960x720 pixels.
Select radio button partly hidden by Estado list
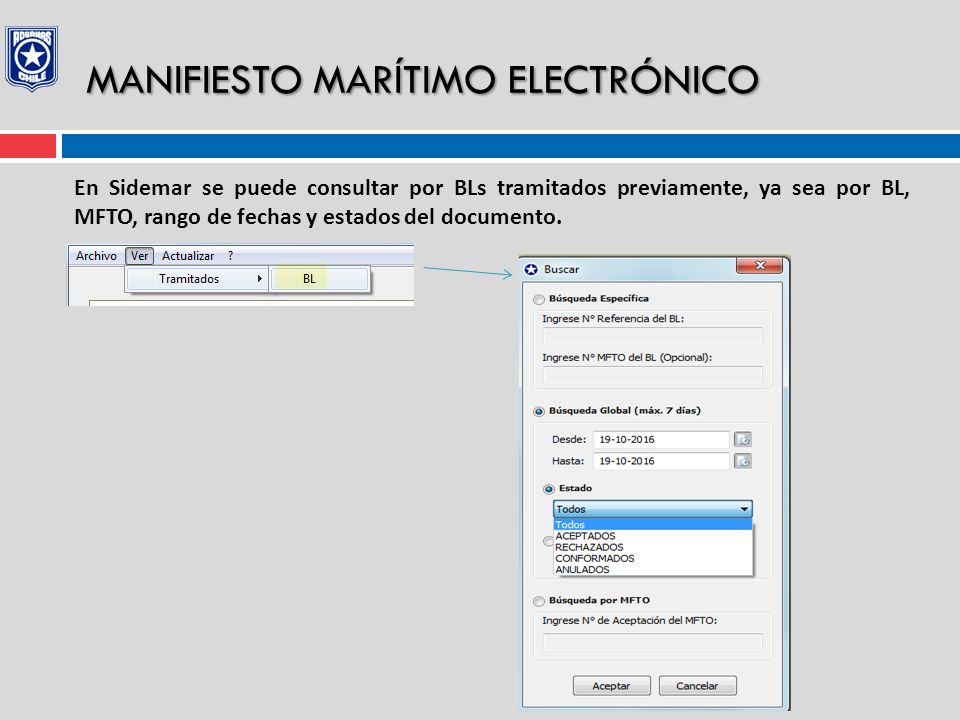click(548, 541)
